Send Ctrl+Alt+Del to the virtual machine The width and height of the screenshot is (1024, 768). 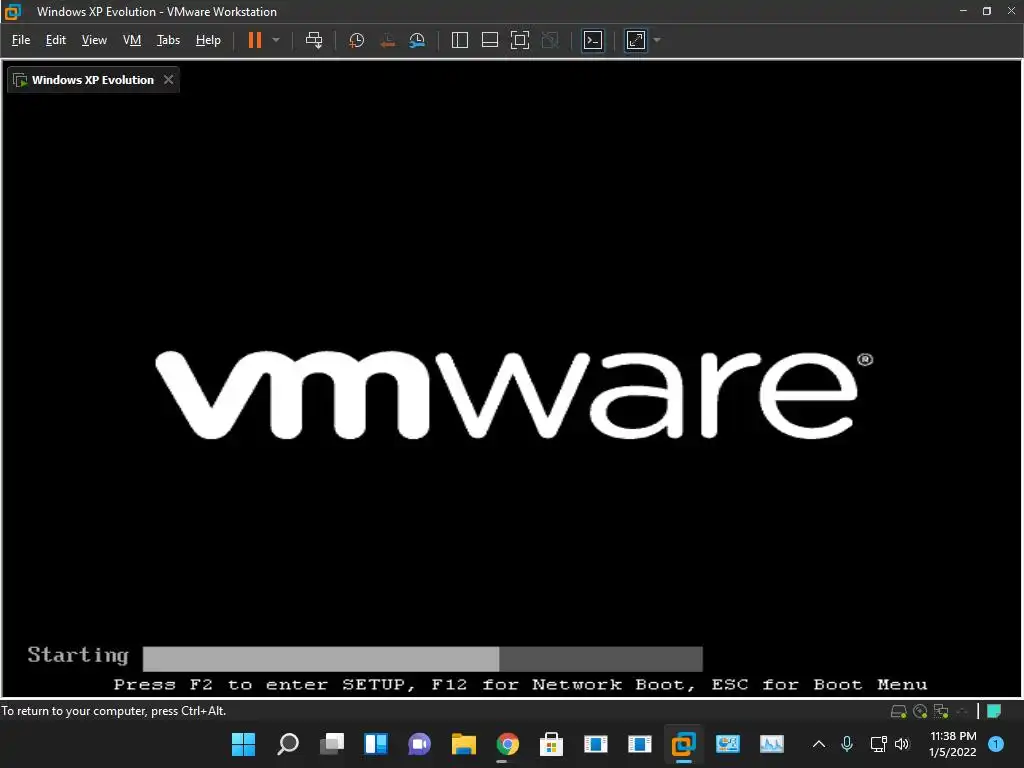click(x=314, y=40)
